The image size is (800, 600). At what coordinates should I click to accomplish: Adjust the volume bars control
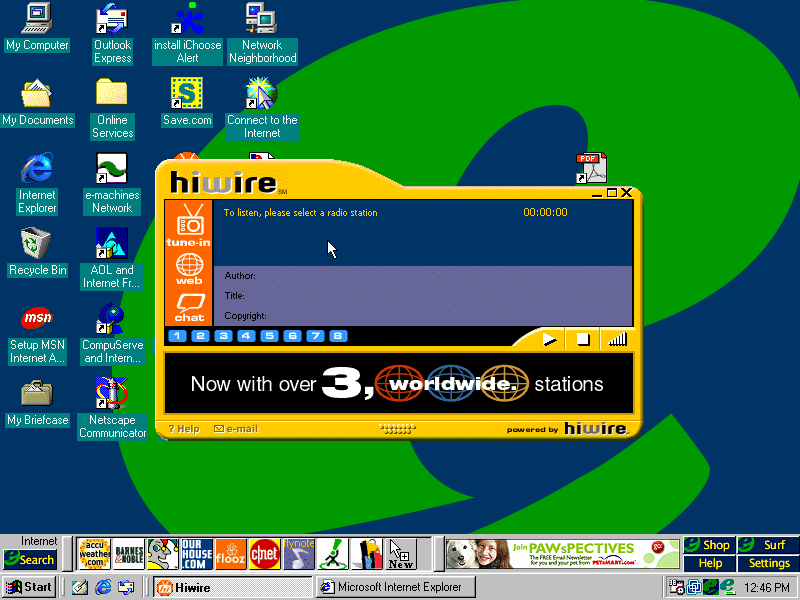pos(617,339)
